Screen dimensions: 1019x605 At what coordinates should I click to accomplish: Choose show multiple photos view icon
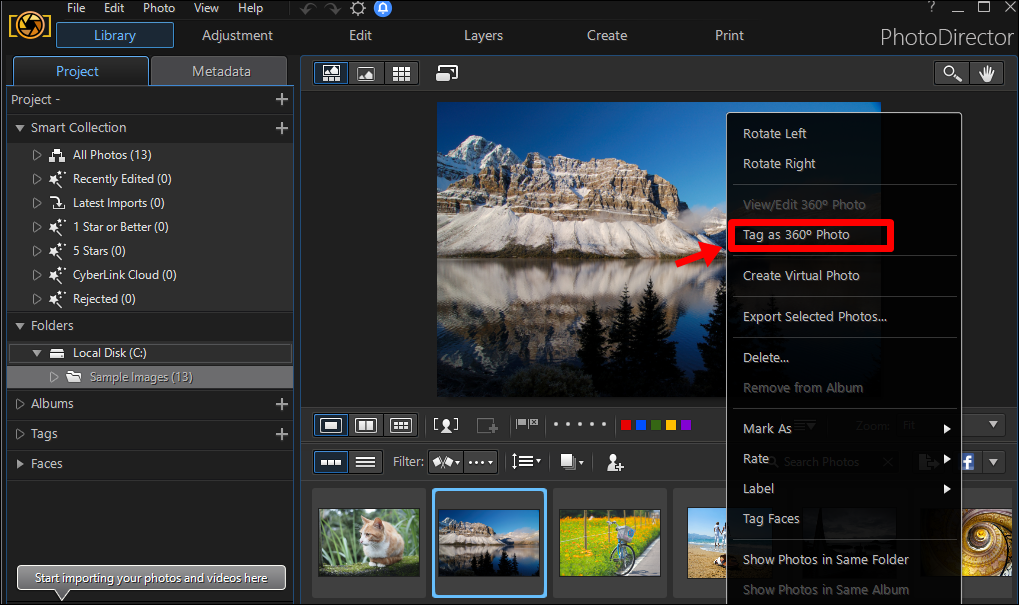click(x=400, y=426)
